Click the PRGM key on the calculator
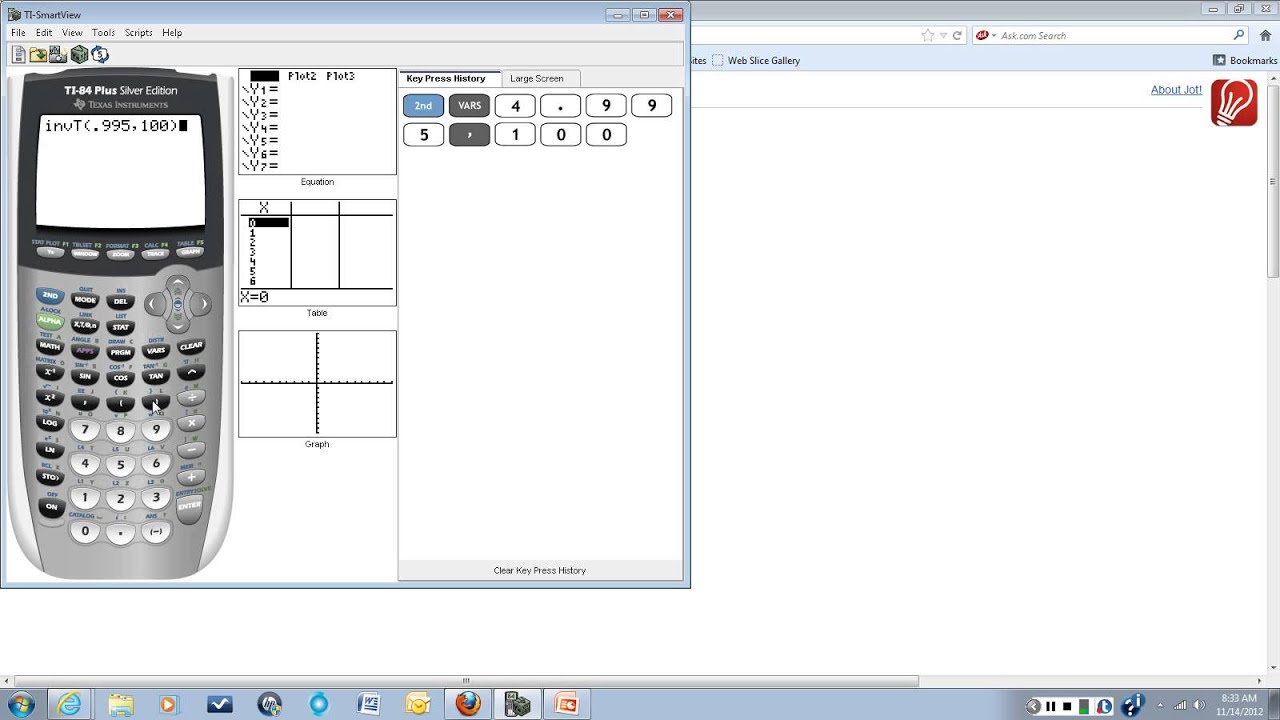 pyautogui.click(x=121, y=352)
